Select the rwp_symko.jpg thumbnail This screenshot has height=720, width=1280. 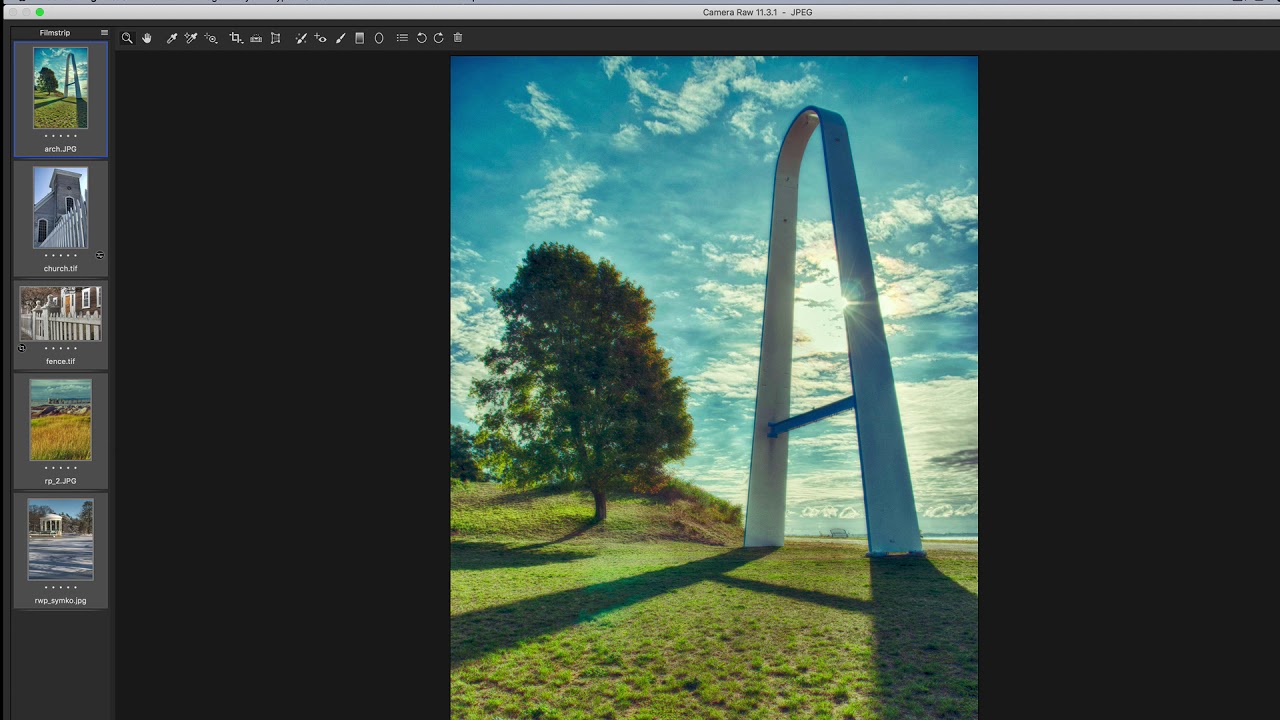click(60, 540)
